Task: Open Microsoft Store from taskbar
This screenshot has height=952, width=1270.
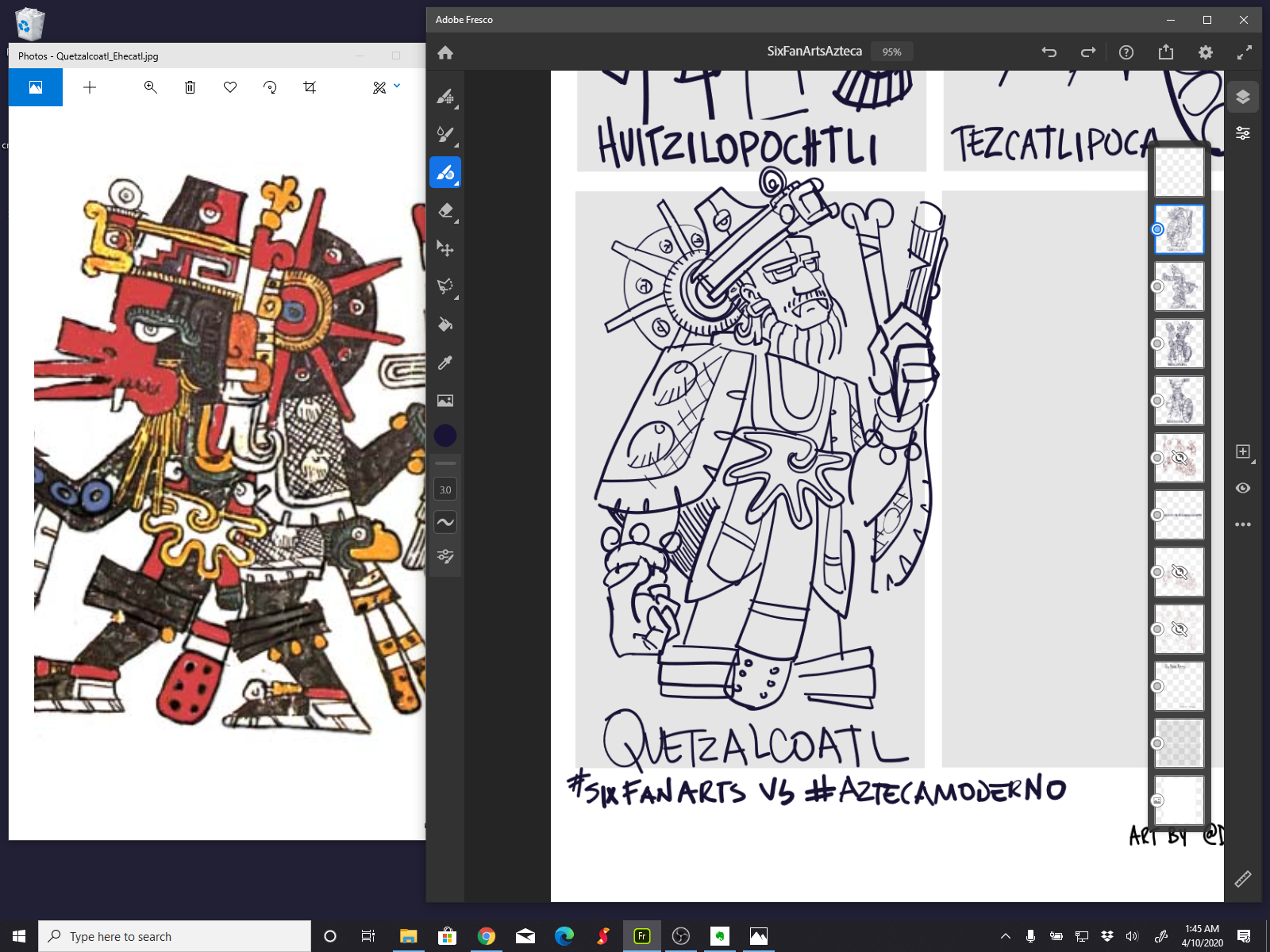Action: pos(447,936)
